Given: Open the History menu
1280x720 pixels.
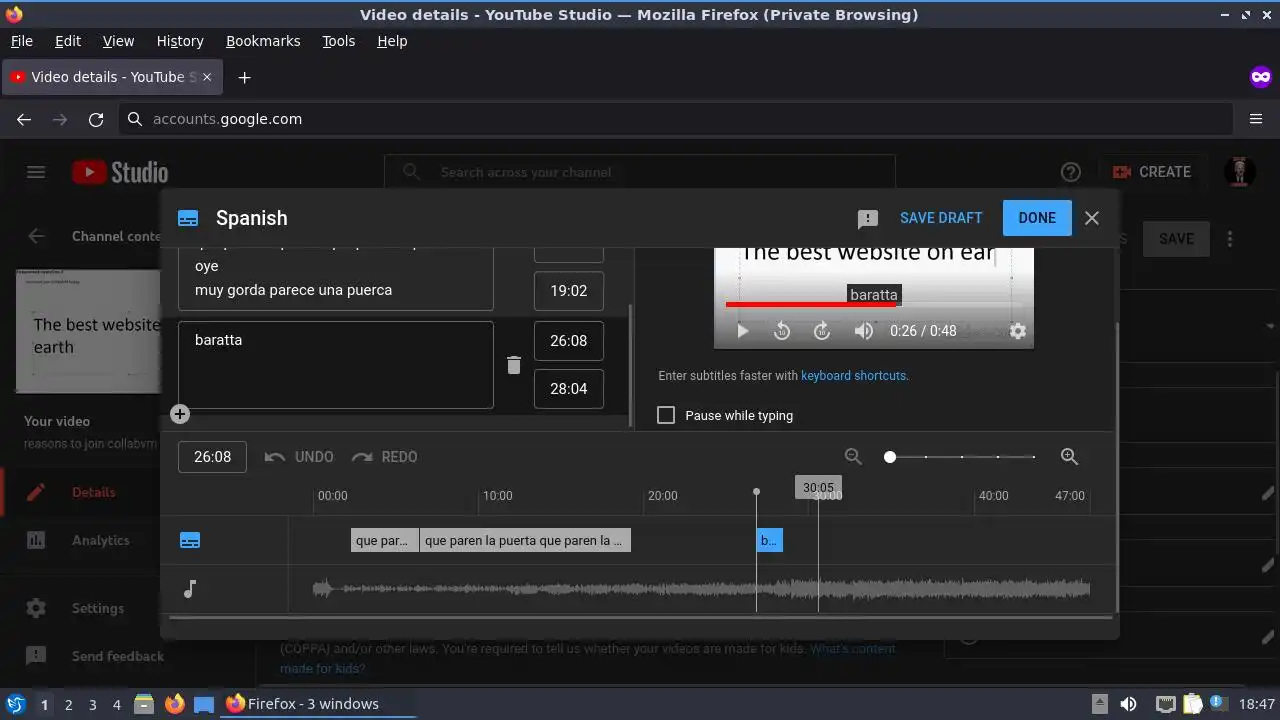Looking at the screenshot, I should 180,41.
